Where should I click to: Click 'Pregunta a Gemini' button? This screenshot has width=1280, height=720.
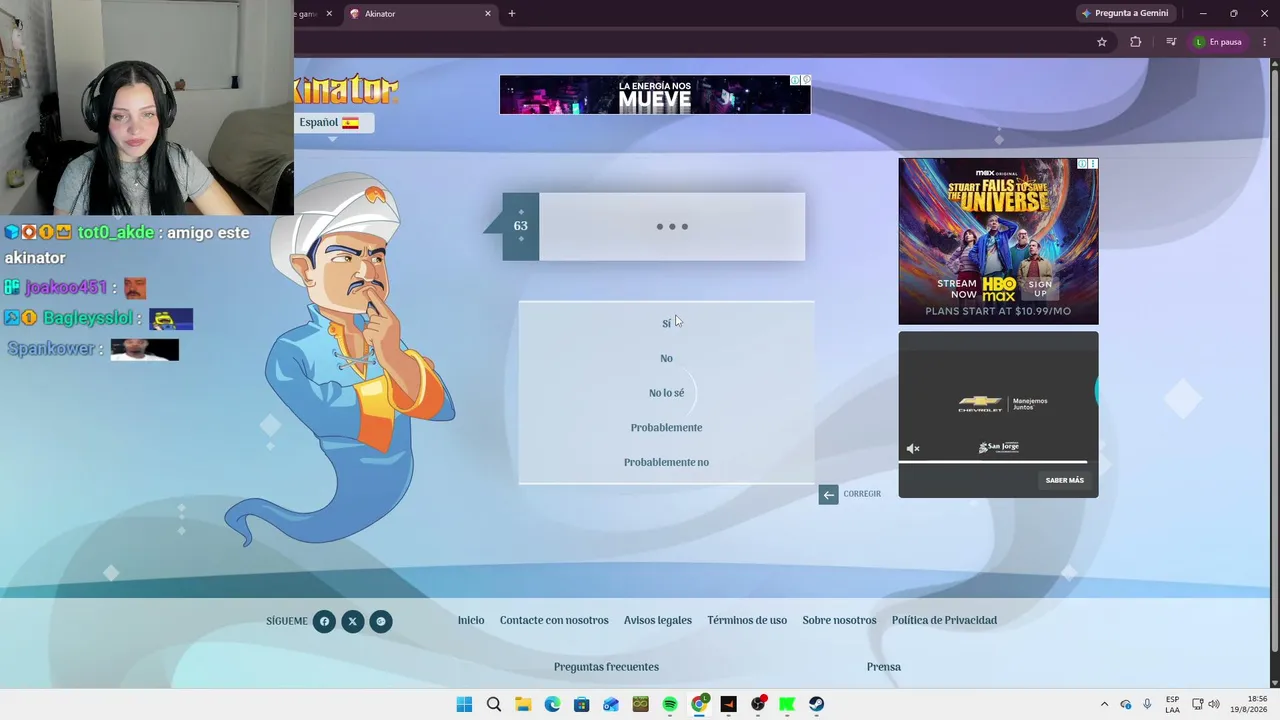click(1125, 14)
